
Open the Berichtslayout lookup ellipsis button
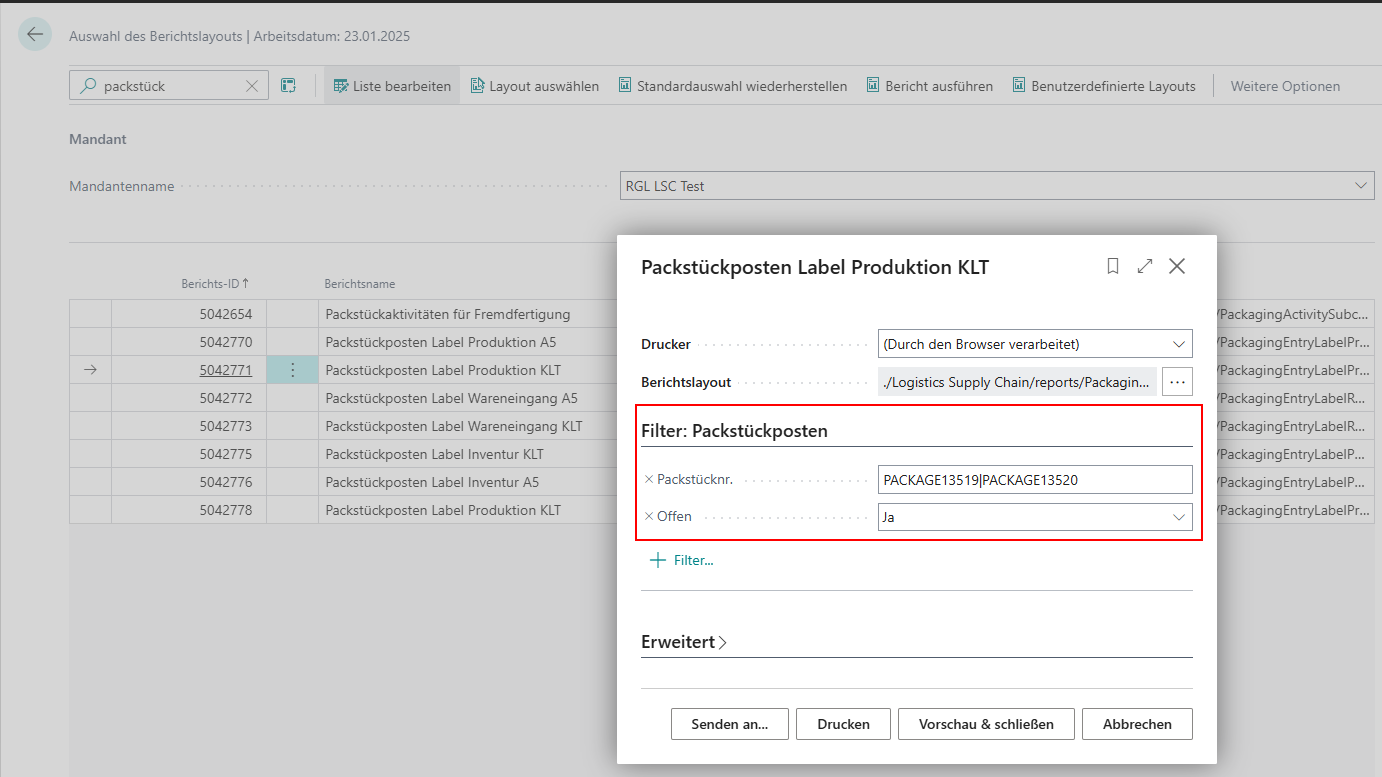point(1177,381)
